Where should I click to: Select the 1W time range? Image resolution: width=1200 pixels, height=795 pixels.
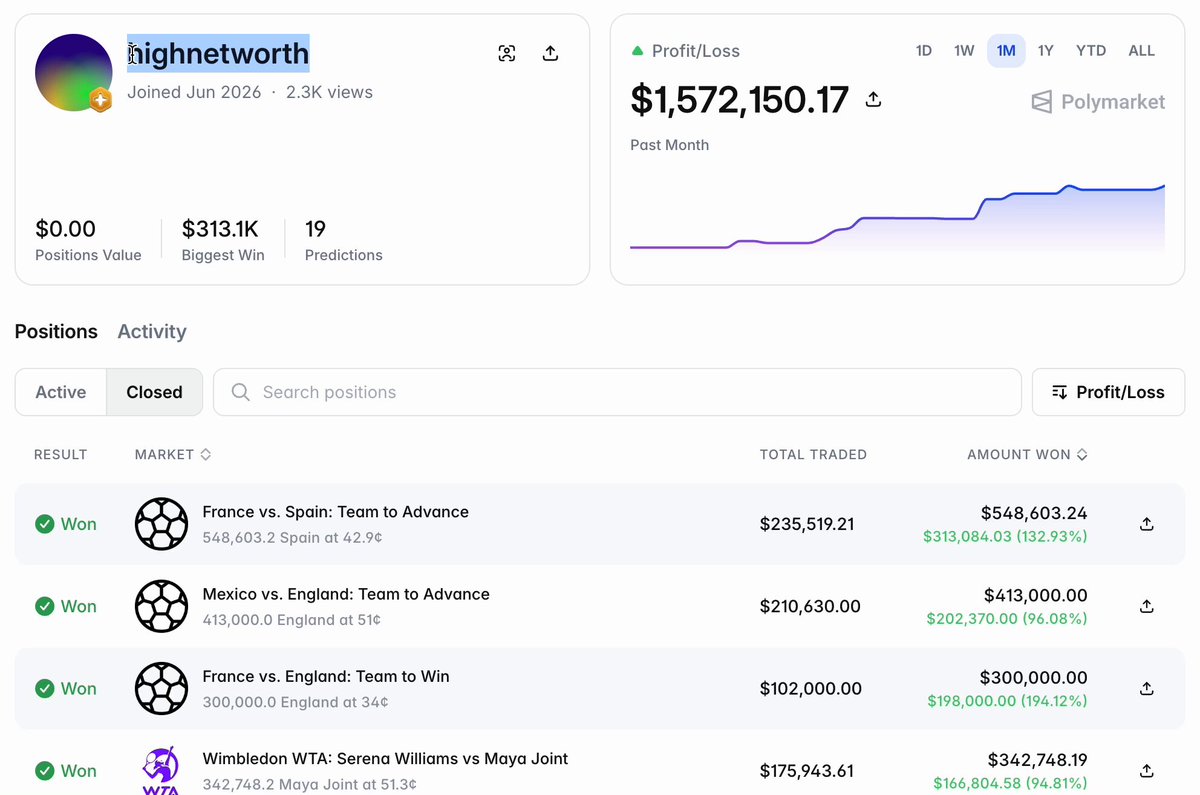pyautogui.click(x=964, y=51)
